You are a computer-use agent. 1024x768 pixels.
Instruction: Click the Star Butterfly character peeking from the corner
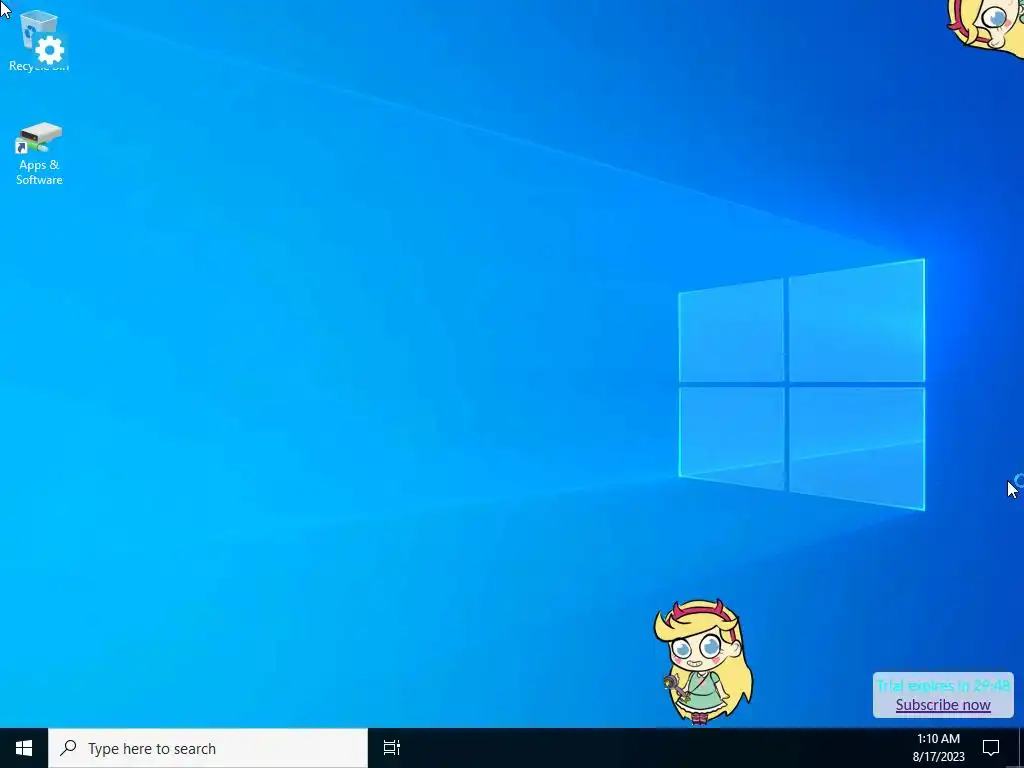(987, 27)
